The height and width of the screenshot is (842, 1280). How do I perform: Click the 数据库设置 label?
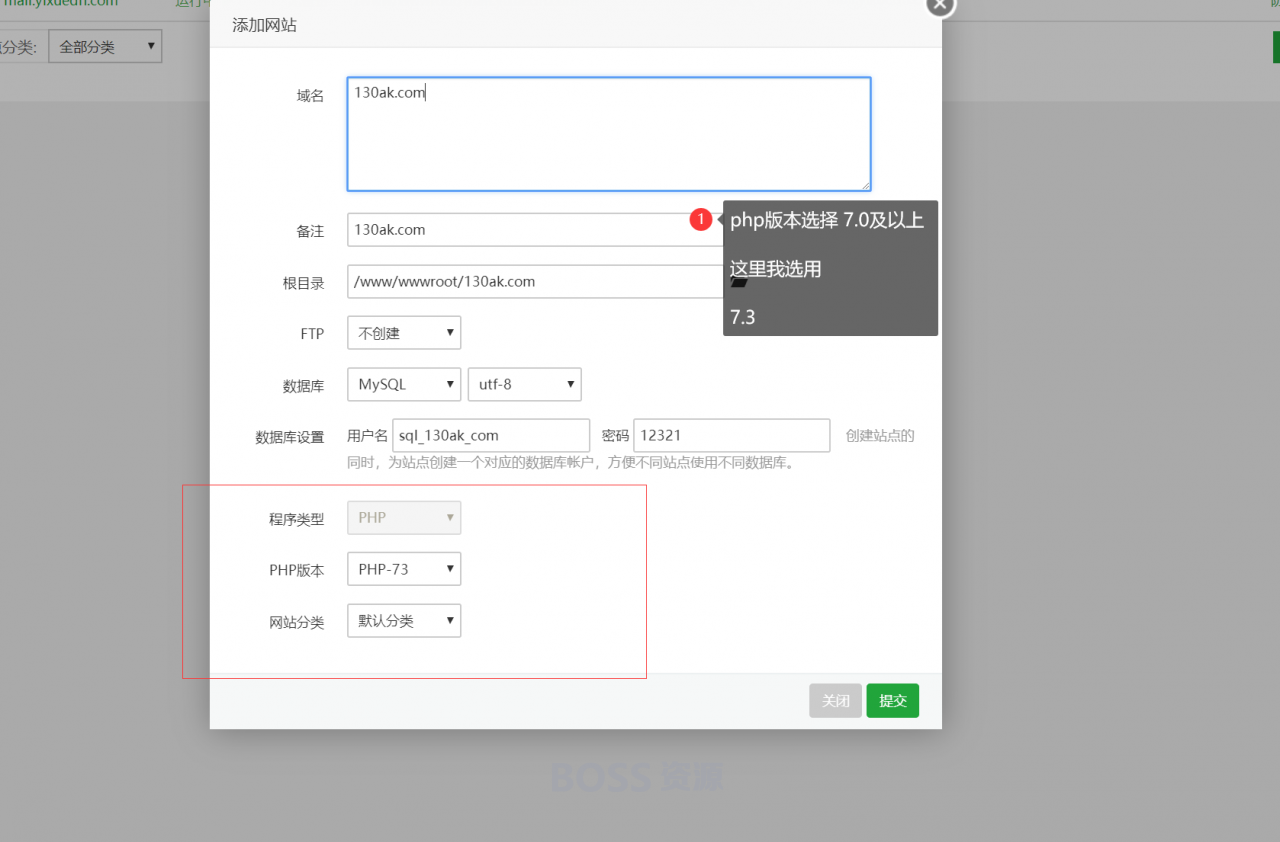pos(290,437)
